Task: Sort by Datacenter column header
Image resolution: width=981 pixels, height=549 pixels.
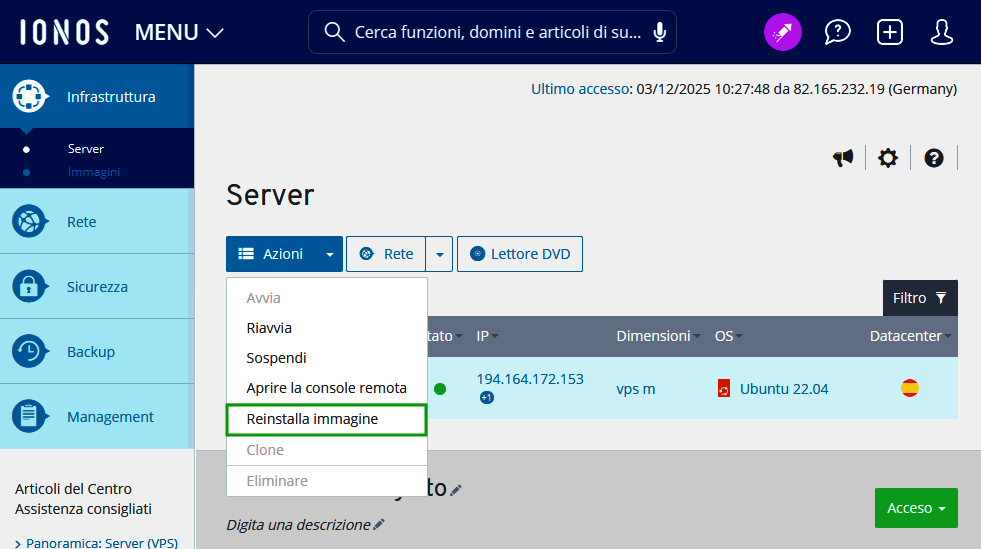Action: 910,336
